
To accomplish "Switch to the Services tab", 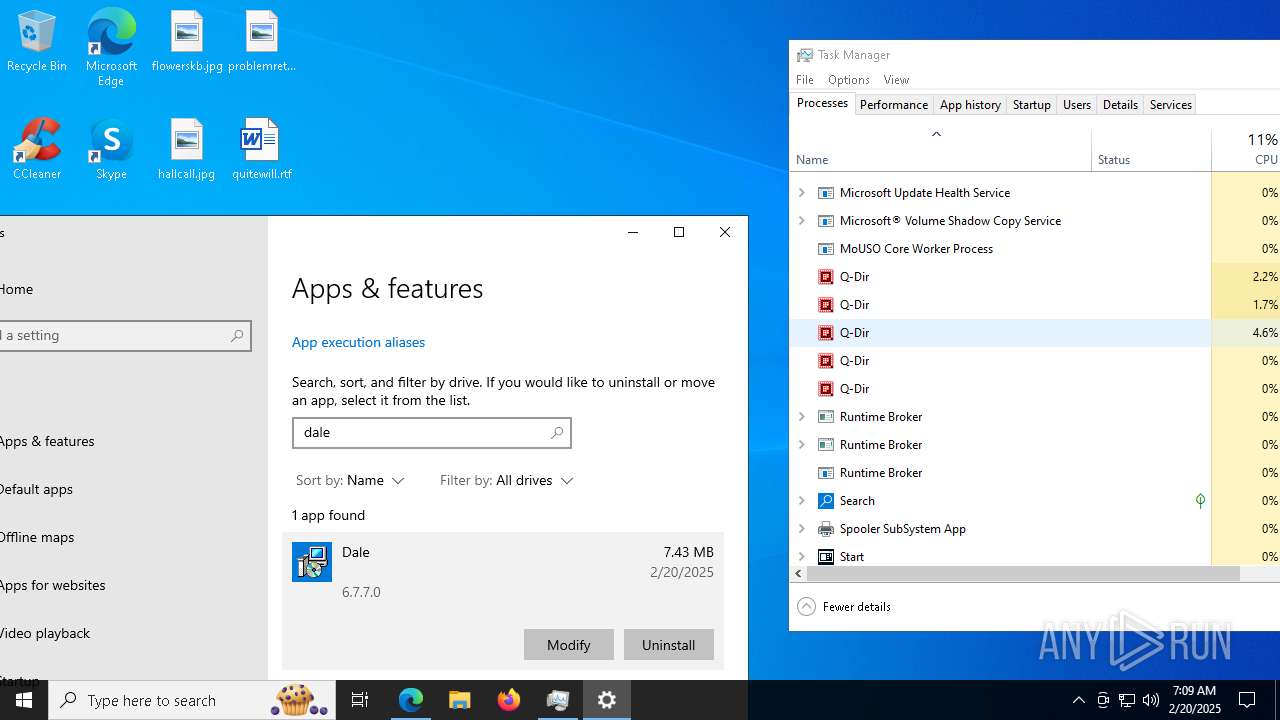I will 1170,105.
